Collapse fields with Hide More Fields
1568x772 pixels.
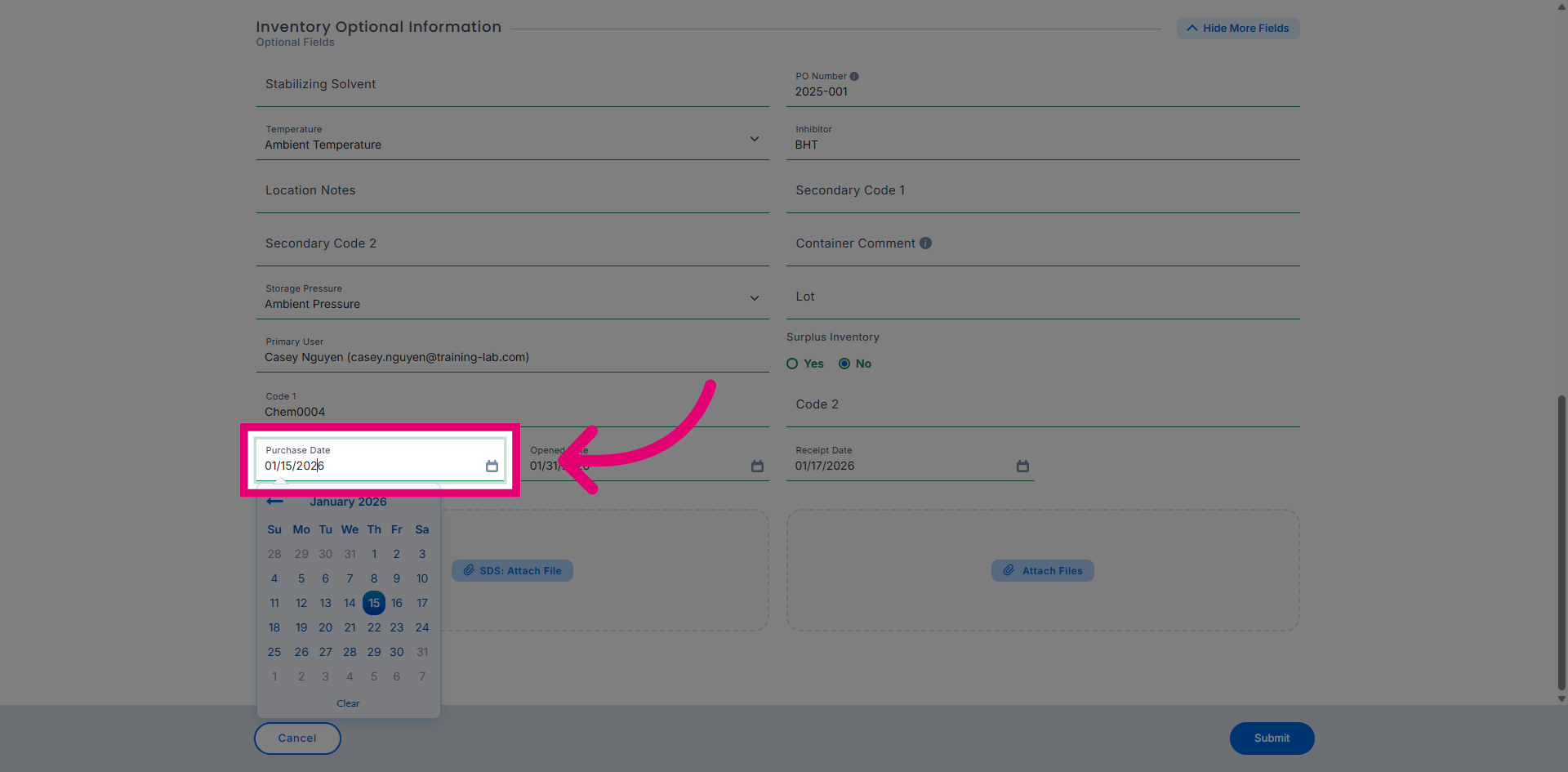(x=1238, y=28)
